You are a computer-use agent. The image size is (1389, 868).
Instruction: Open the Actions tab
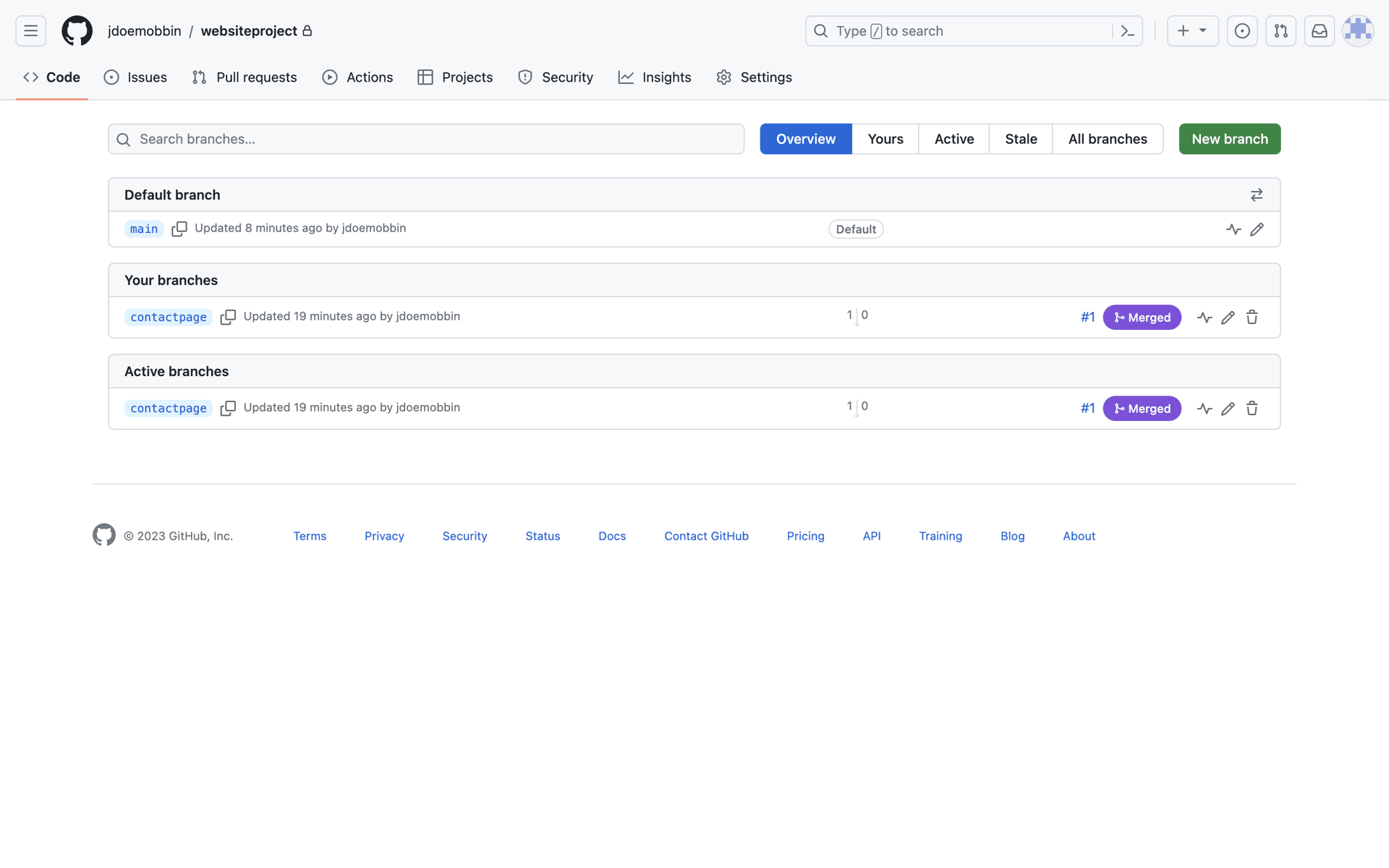[x=358, y=77]
